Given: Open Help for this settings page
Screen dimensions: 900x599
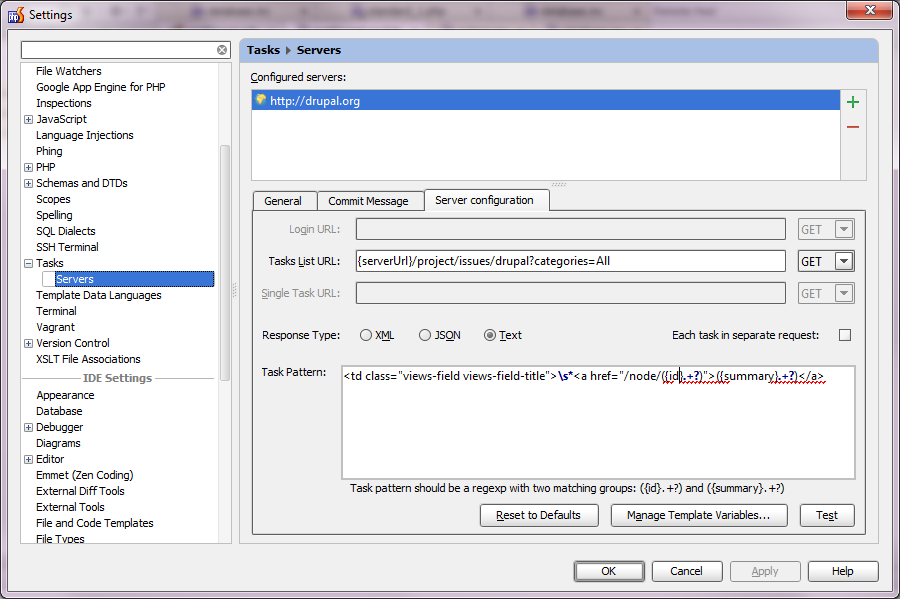Looking at the screenshot, I should coord(843,571).
